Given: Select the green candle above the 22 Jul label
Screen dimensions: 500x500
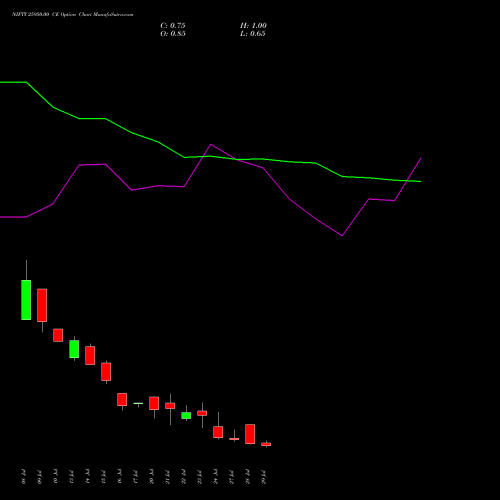Looking at the screenshot, I should click(186, 415).
